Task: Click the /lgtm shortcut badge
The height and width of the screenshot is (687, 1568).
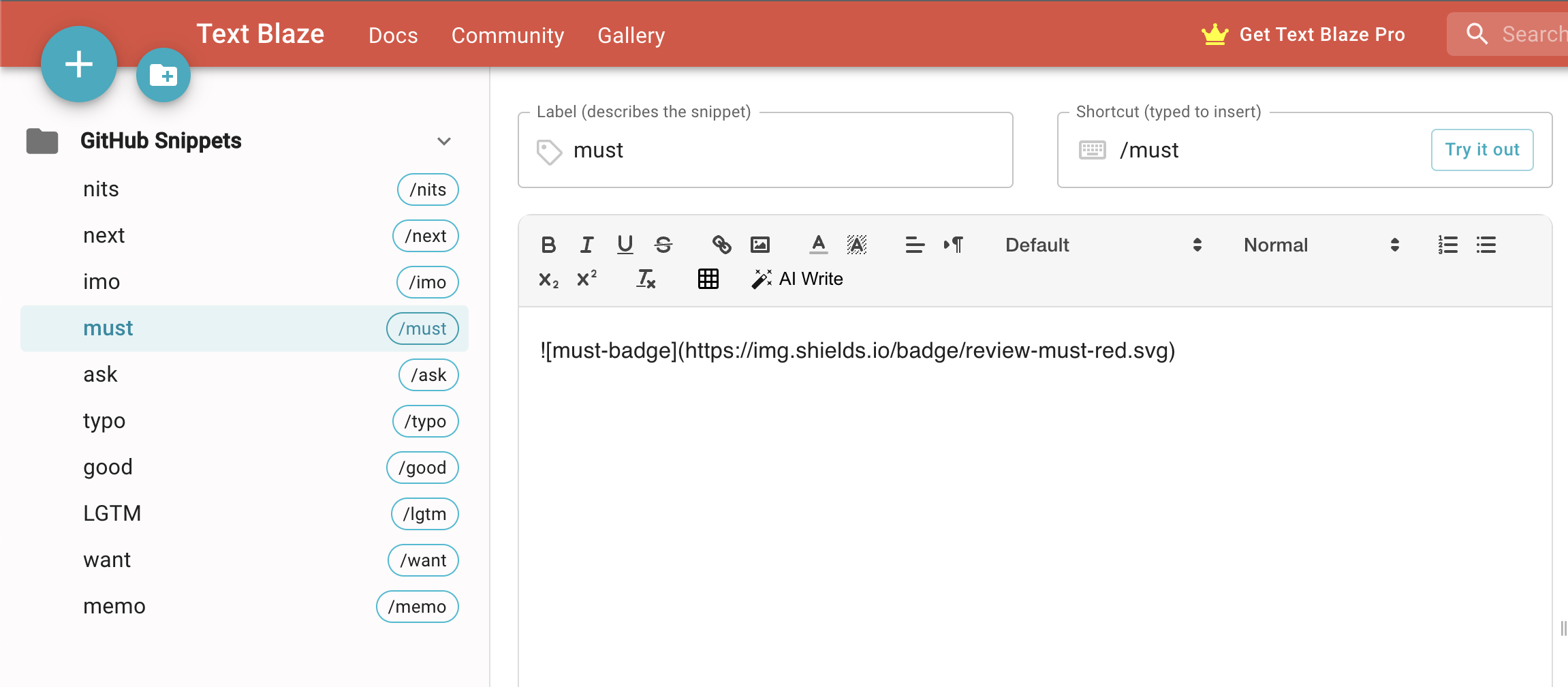Action: (x=425, y=514)
